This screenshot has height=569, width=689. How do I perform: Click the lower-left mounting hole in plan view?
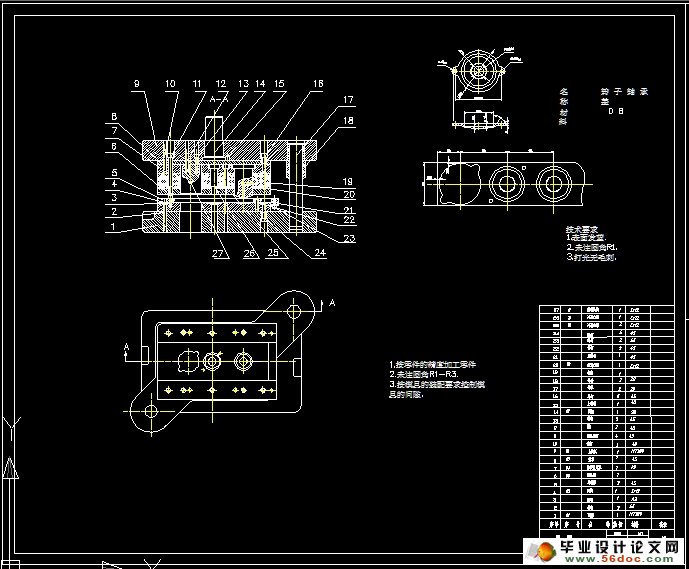point(151,410)
